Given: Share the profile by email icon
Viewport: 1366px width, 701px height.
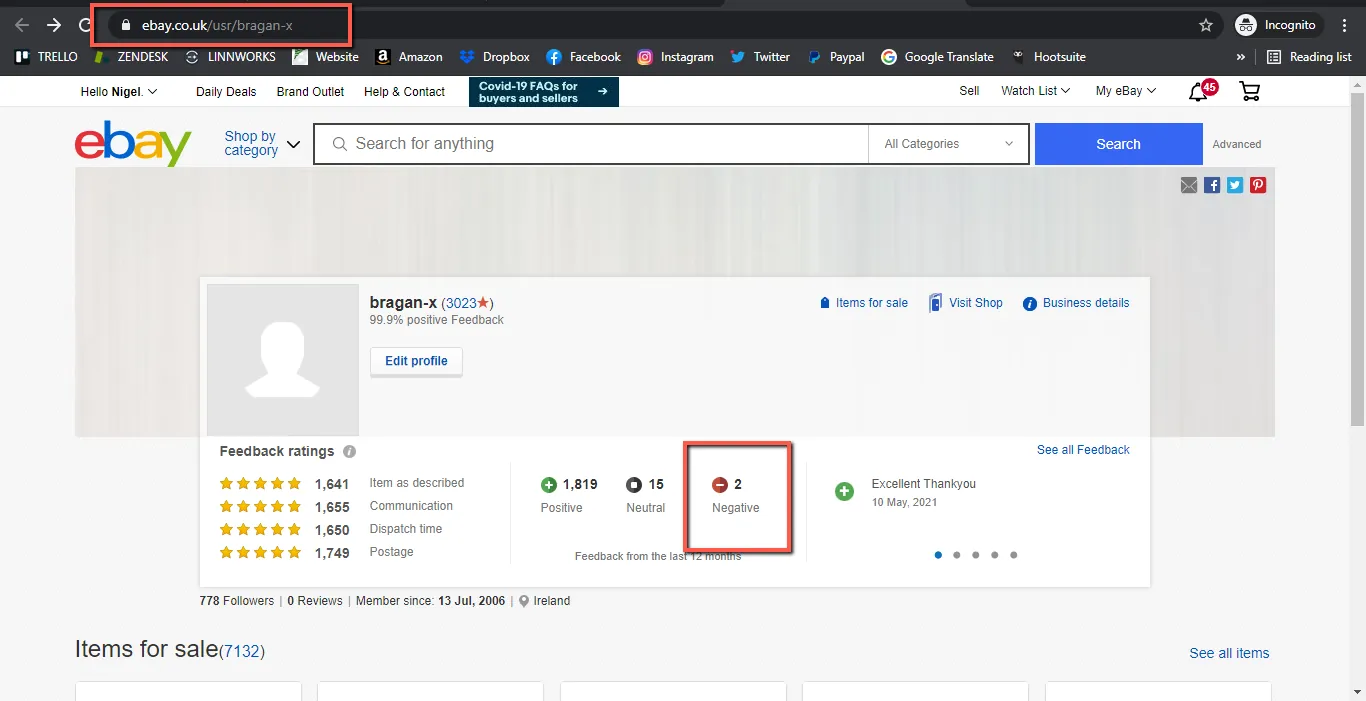Looking at the screenshot, I should 1189,185.
